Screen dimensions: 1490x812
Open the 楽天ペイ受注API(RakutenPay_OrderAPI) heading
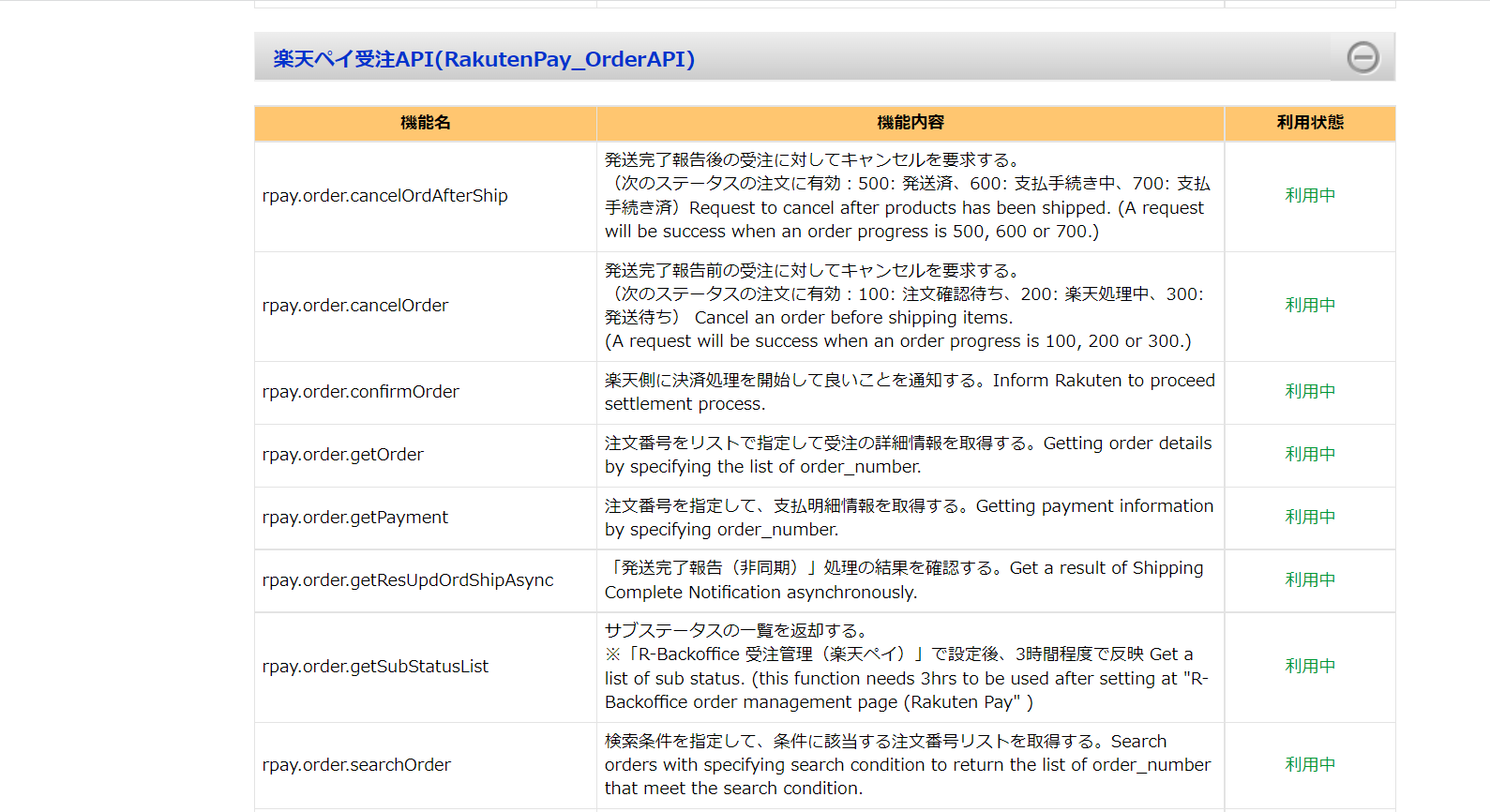pos(484,59)
